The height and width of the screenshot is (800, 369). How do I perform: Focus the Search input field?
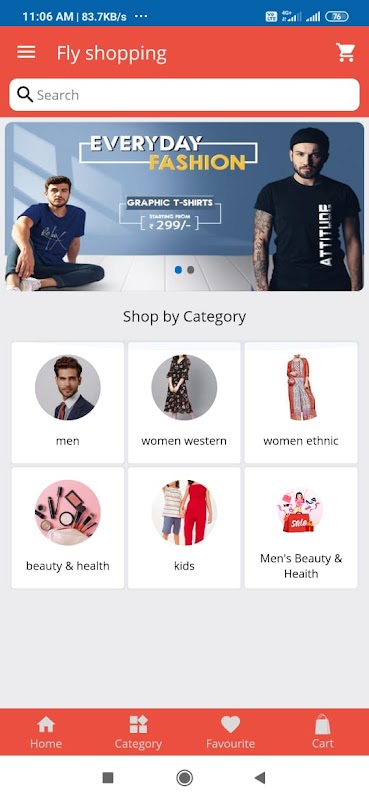[184, 95]
